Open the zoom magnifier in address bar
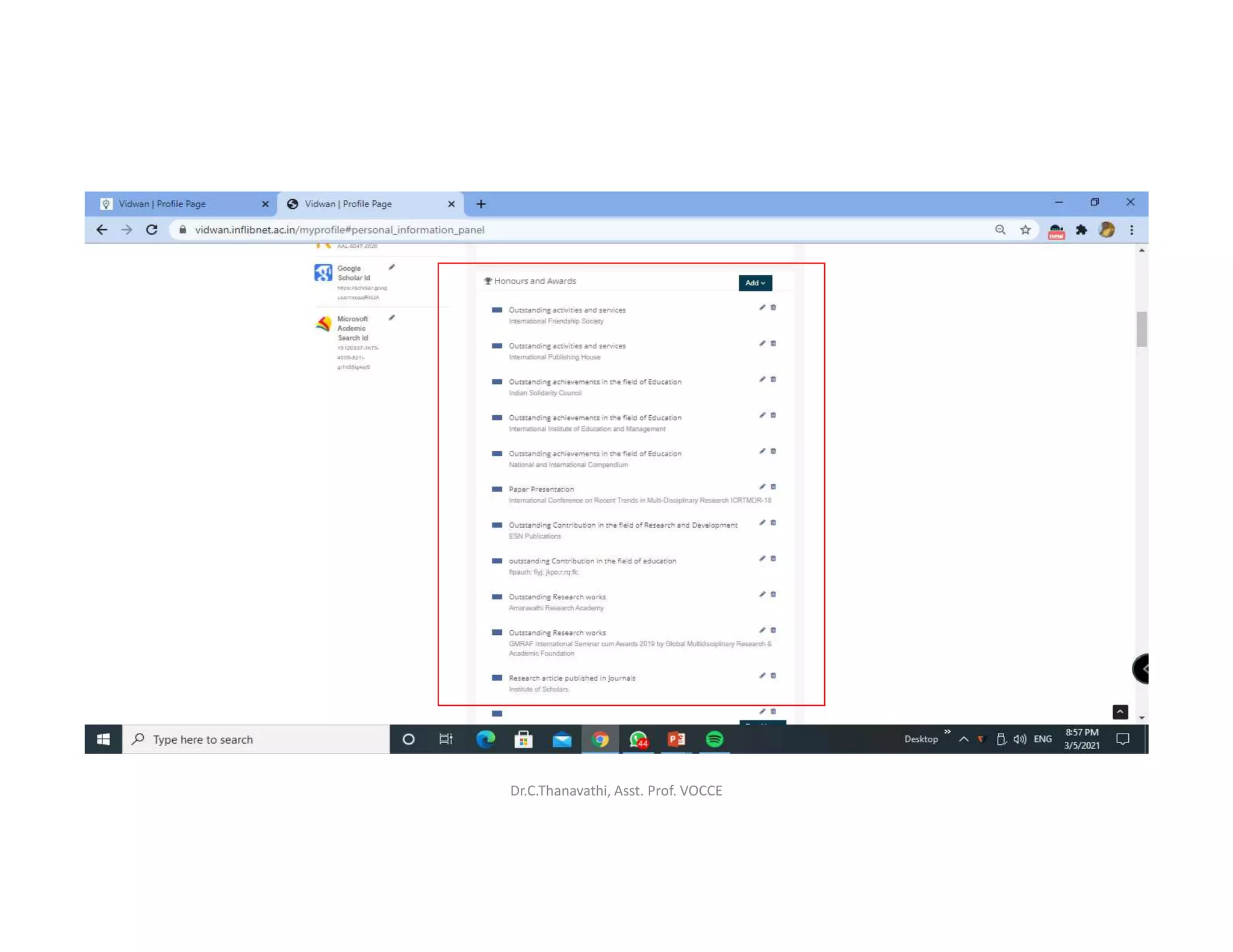 tap(1000, 230)
